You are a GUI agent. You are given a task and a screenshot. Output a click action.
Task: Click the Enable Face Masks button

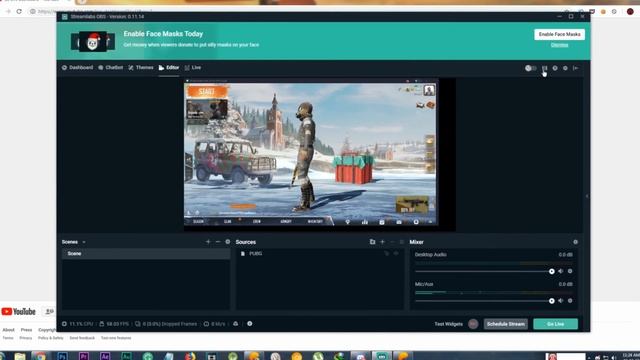point(559,34)
